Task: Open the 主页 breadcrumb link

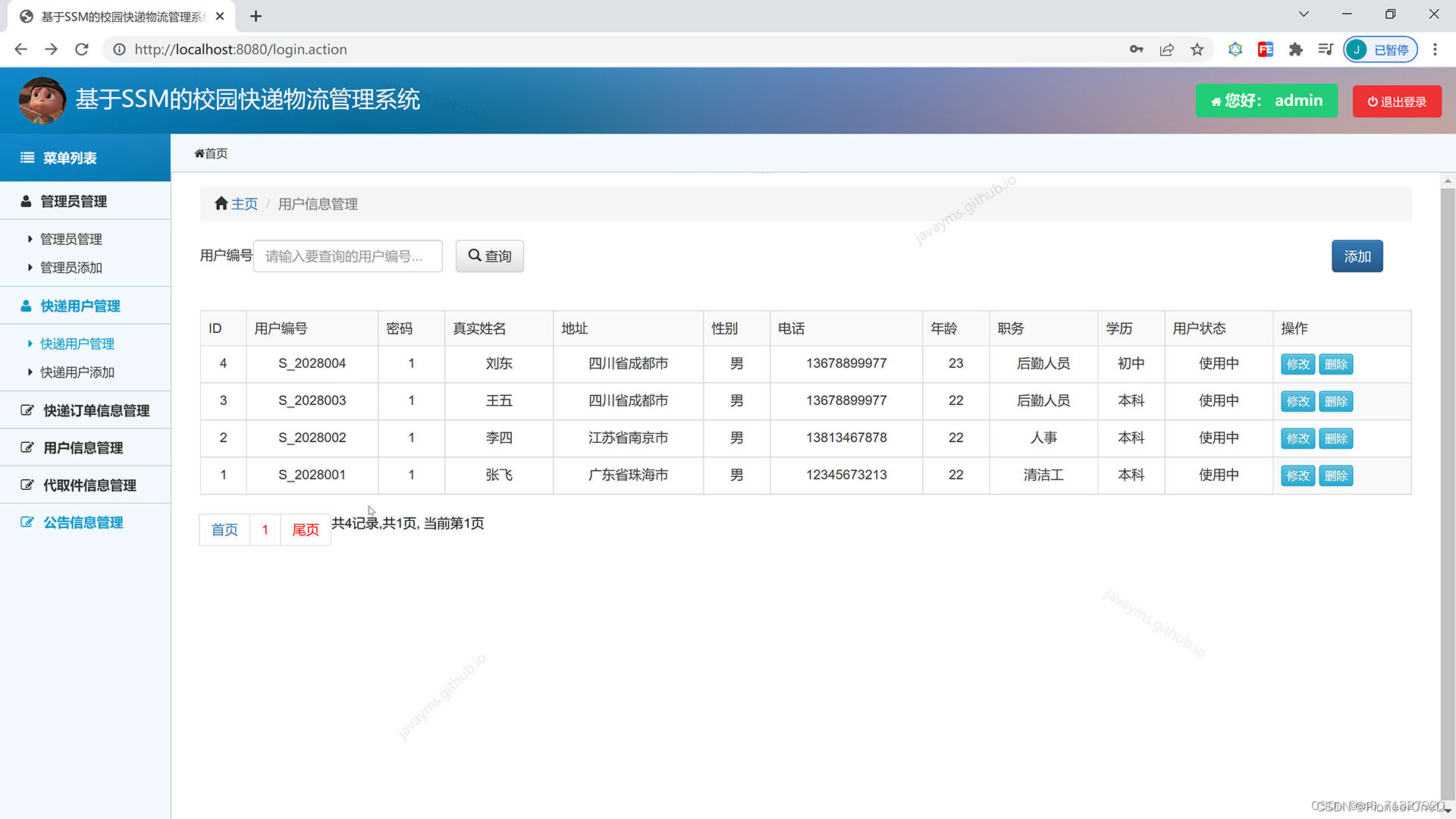Action: coord(244,203)
